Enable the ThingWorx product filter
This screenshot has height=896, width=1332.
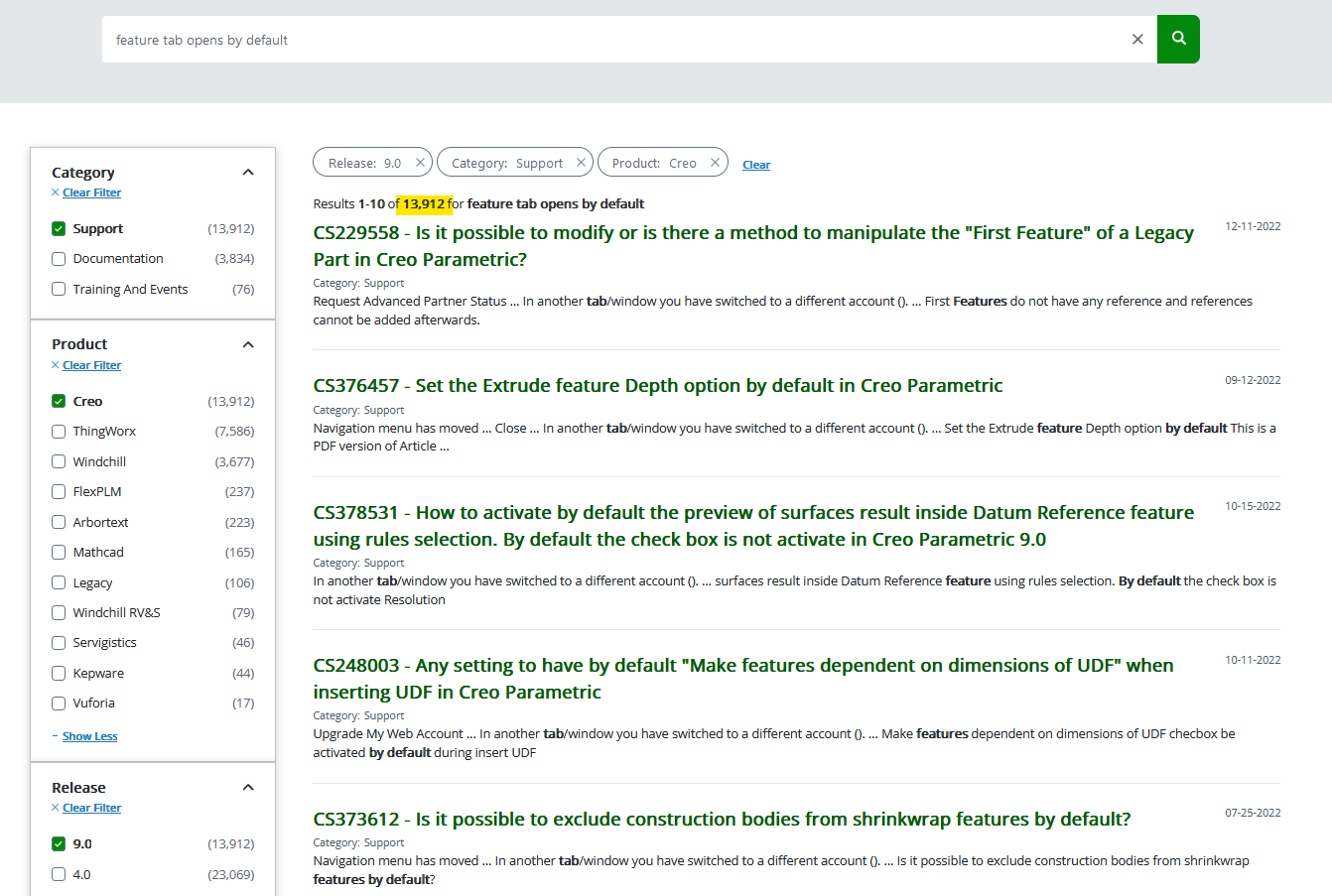tap(58, 431)
